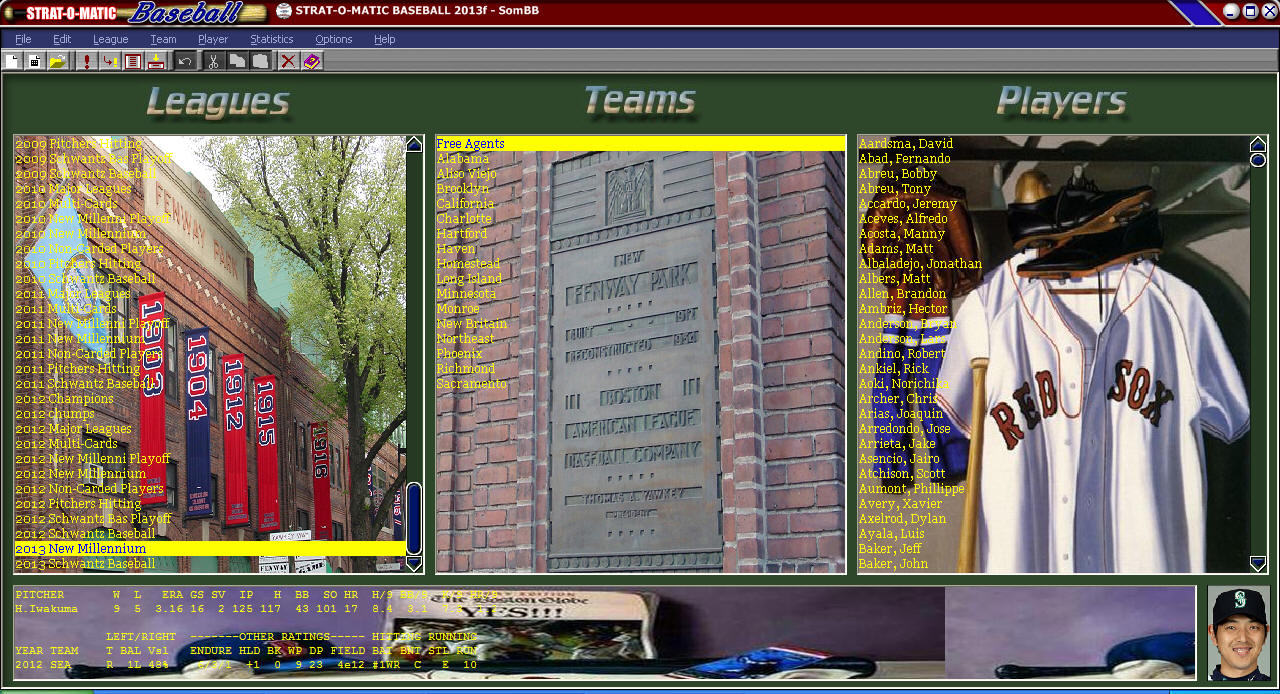Click the document-with-grid toolbar icon

tap(34, 61)
